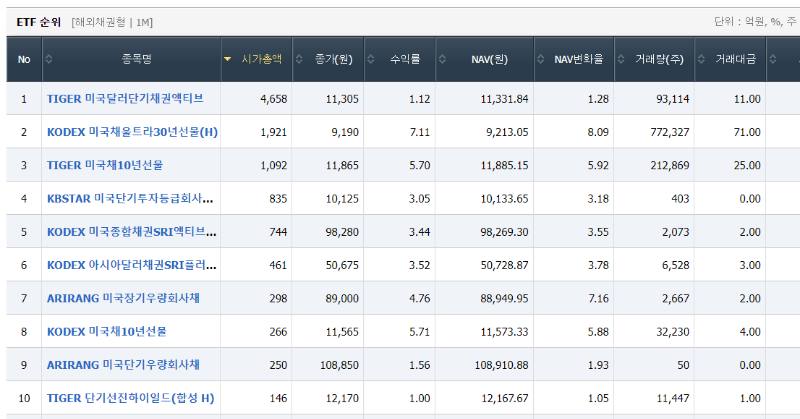This screenshot has width=800, height=419.
Task: Select NAV change value 3.78
Action: pos(598,265)
